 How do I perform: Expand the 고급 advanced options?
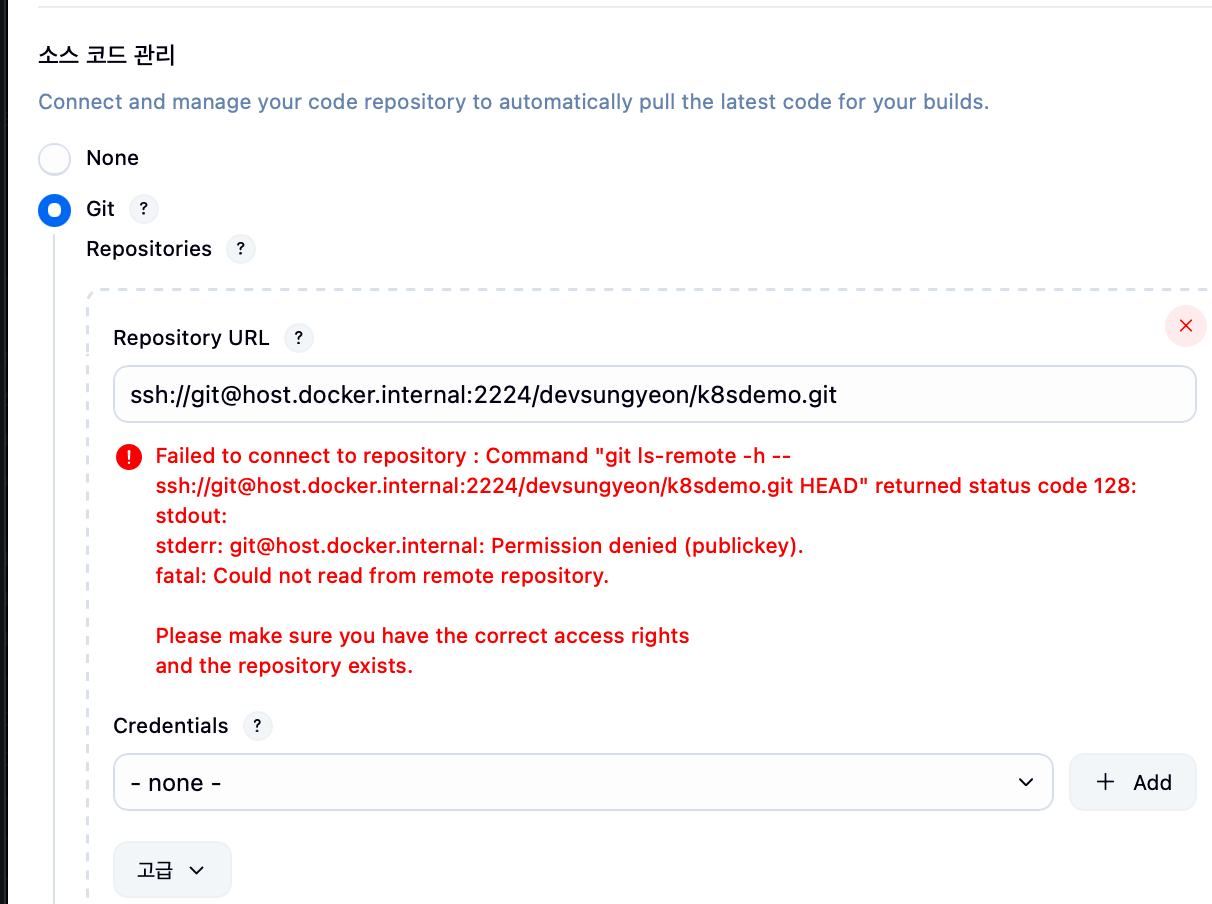pos(172,870)
